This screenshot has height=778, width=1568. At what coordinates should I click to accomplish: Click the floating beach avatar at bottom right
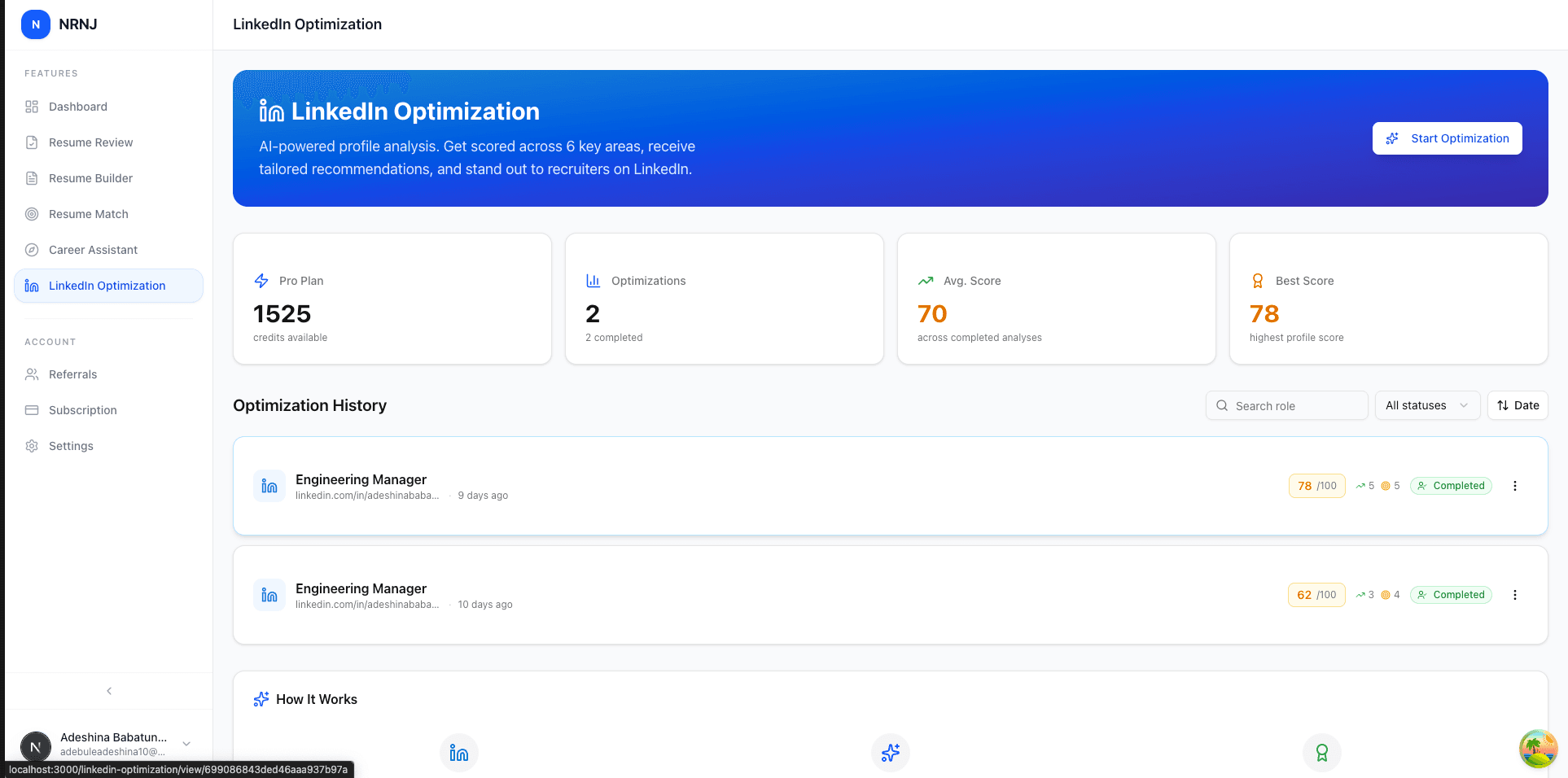coord(1537,749)
